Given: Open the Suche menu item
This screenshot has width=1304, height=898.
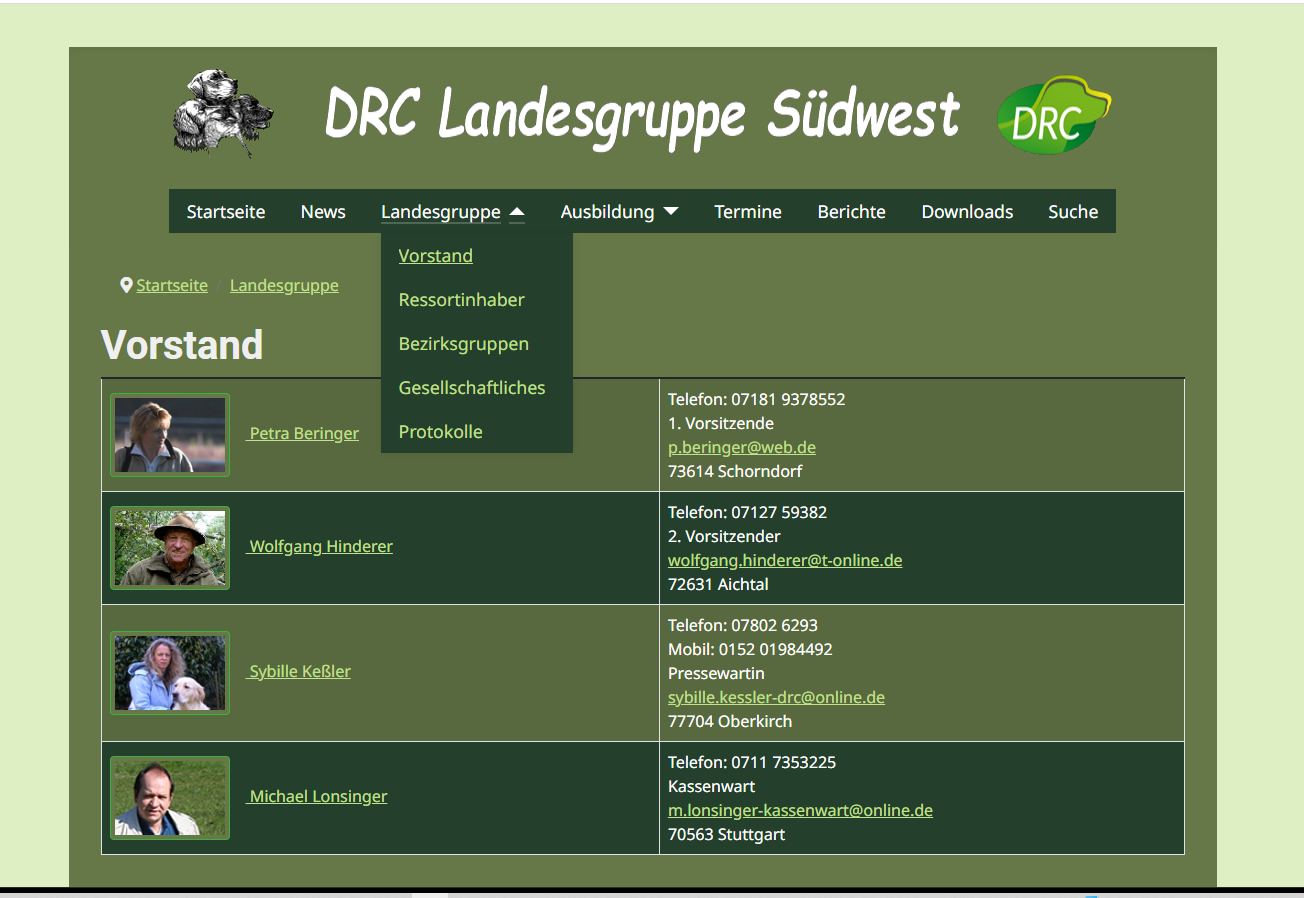Looking at the screenshot, I should click(1073, 212).
